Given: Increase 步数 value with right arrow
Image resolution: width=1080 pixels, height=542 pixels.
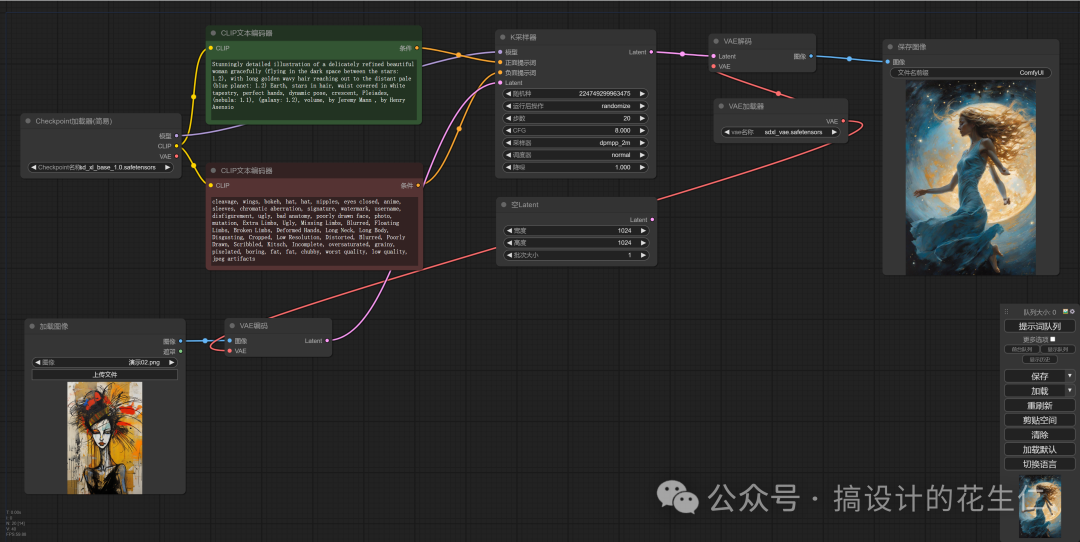Looking at the screenshot, I should coord(642,118).
